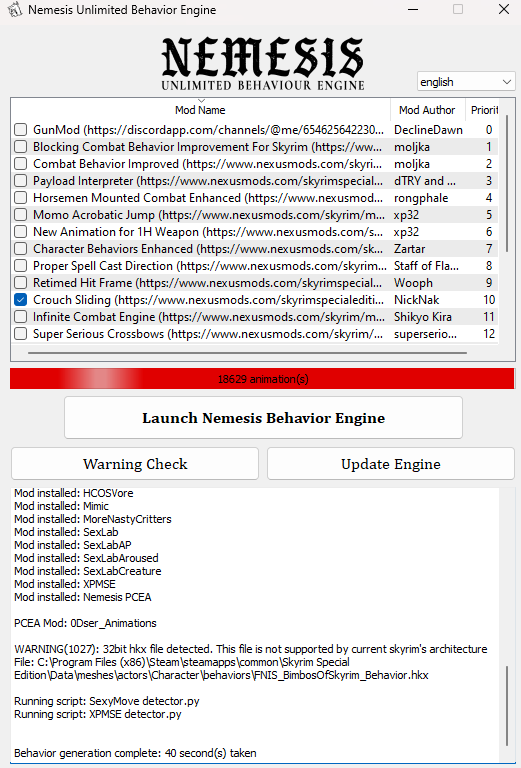This screenshot has height=768, width=521.
Task: Enable Character Behaviors Enhanced mod
Action: pos(21,249)
